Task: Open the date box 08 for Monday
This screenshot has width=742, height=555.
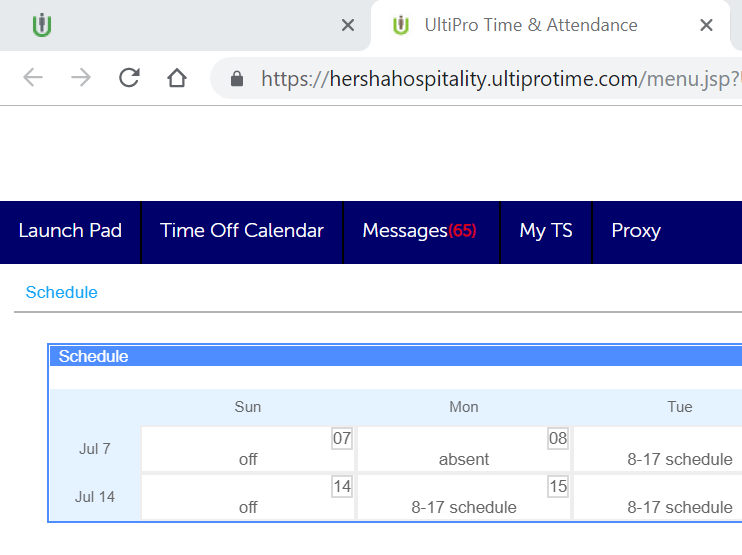Action: [x=557, y=438]
